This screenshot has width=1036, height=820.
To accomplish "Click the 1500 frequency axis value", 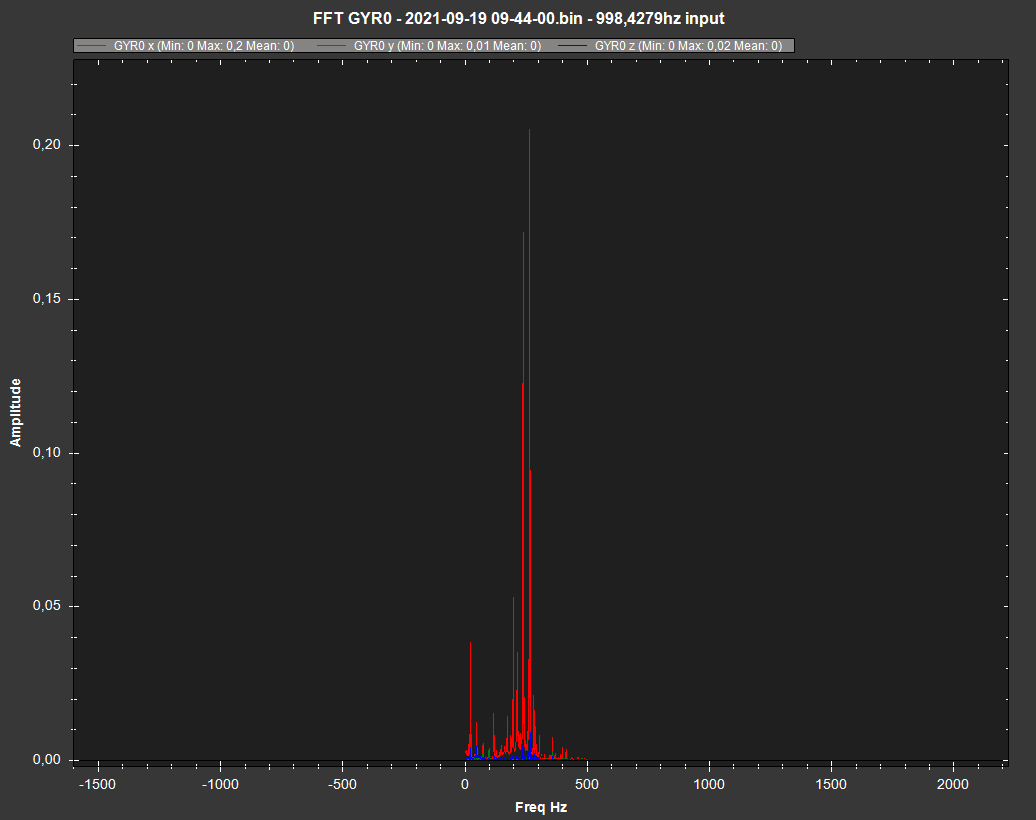I will tap(831, 784).
